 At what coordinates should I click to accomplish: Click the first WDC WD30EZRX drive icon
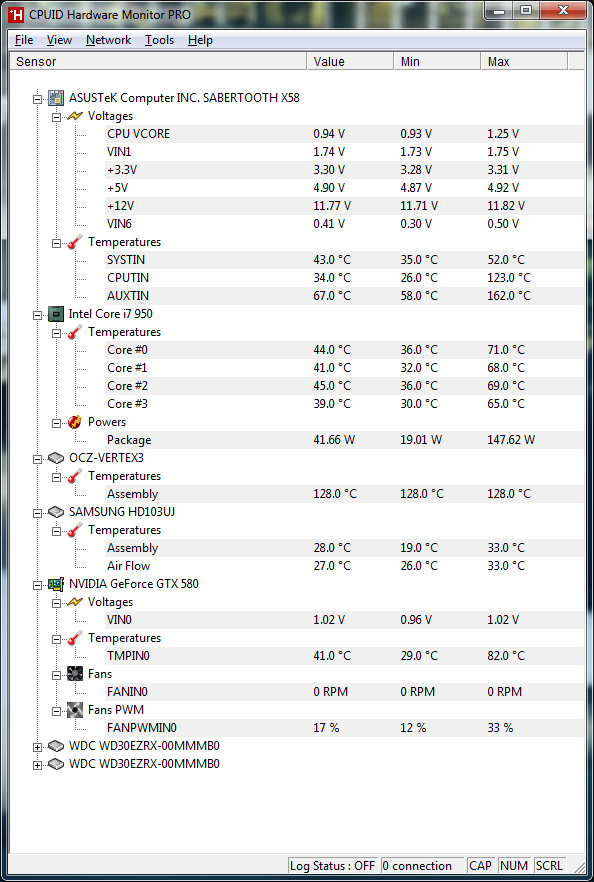pyautogui.click(x=56, y=746)
